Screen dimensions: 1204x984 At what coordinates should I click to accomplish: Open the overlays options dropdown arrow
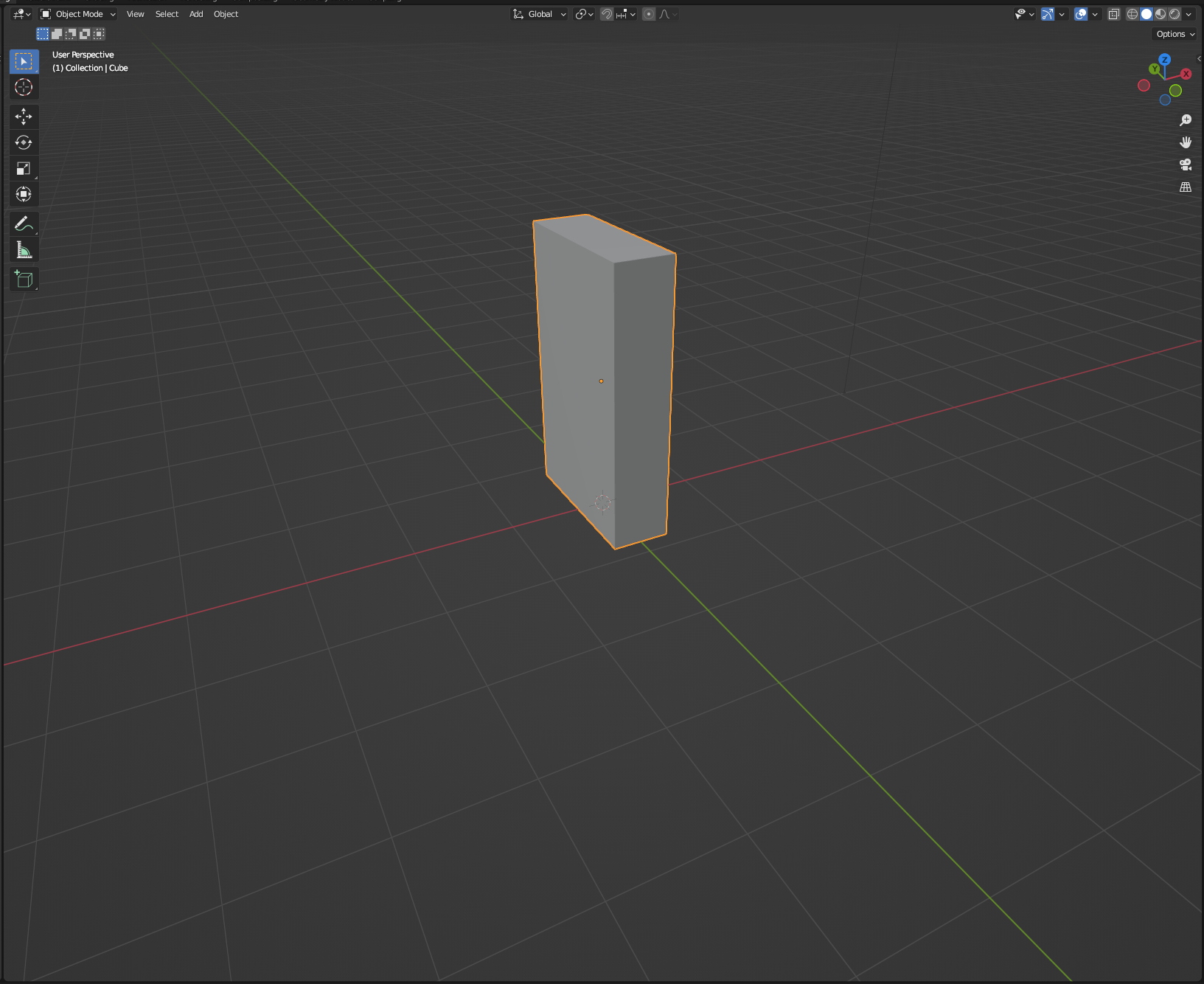click(1095, 14)
